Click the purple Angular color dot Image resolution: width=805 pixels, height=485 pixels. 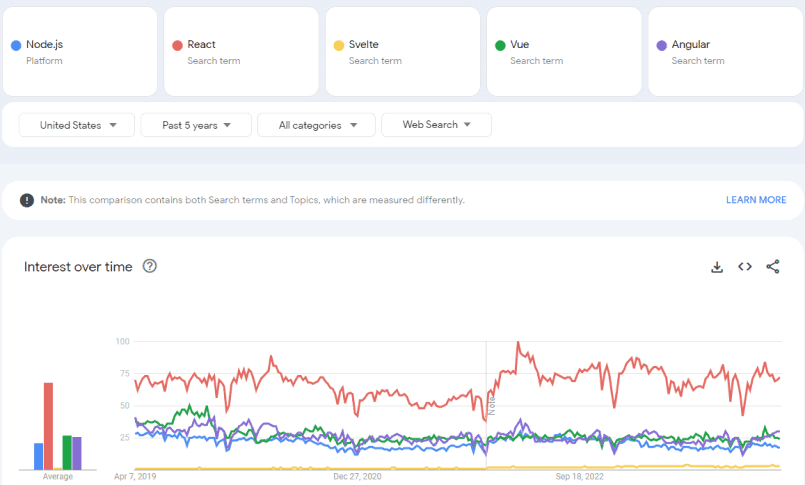(x=662, y=45)
